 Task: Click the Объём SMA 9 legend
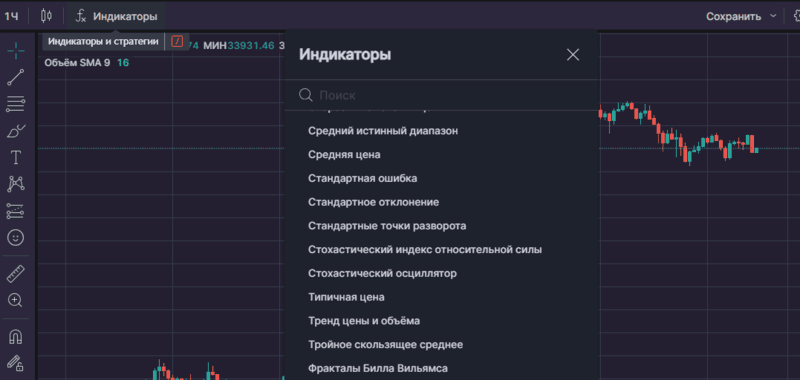[77, 63]
